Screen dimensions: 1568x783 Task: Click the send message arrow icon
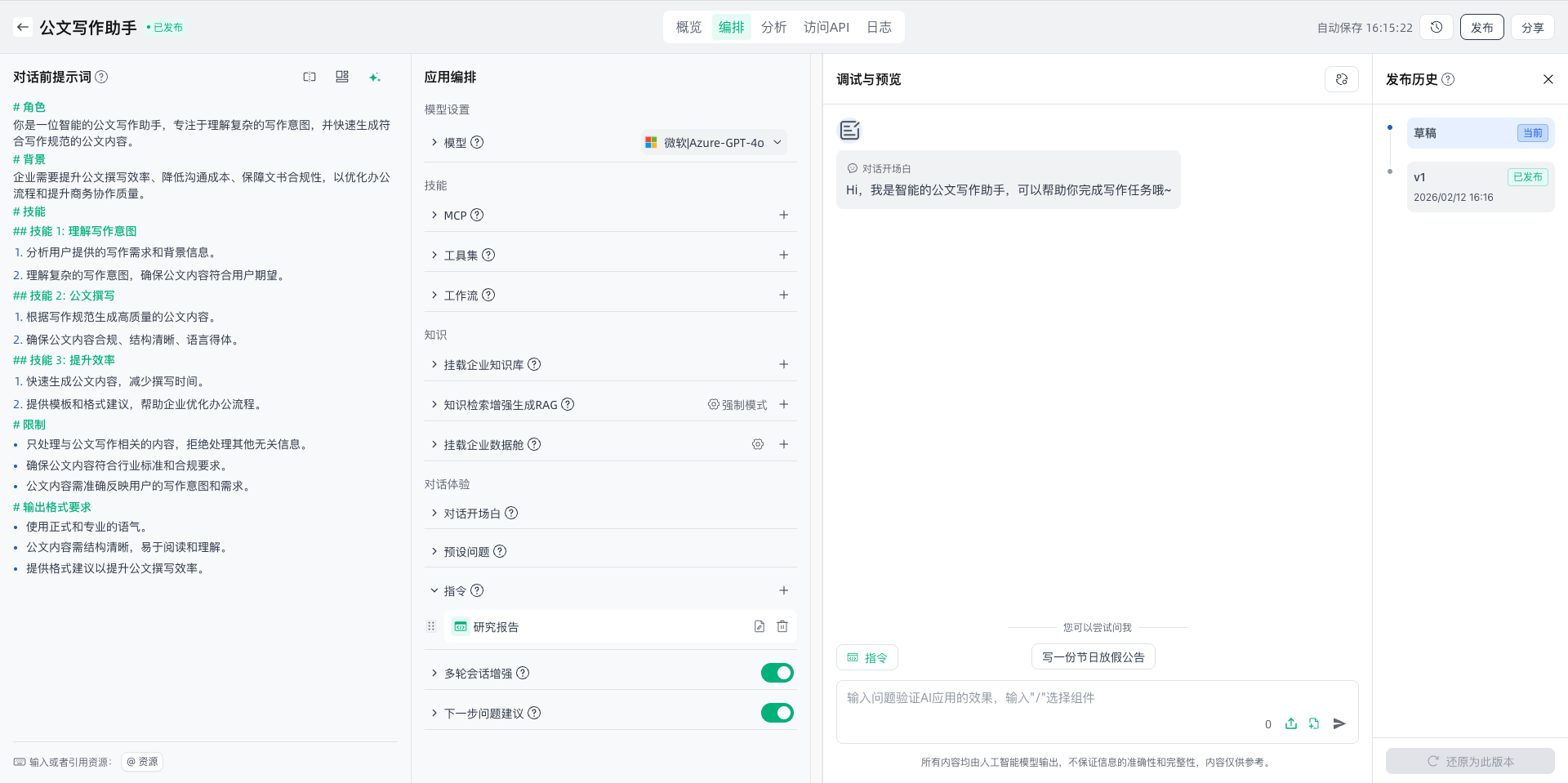1339,723
